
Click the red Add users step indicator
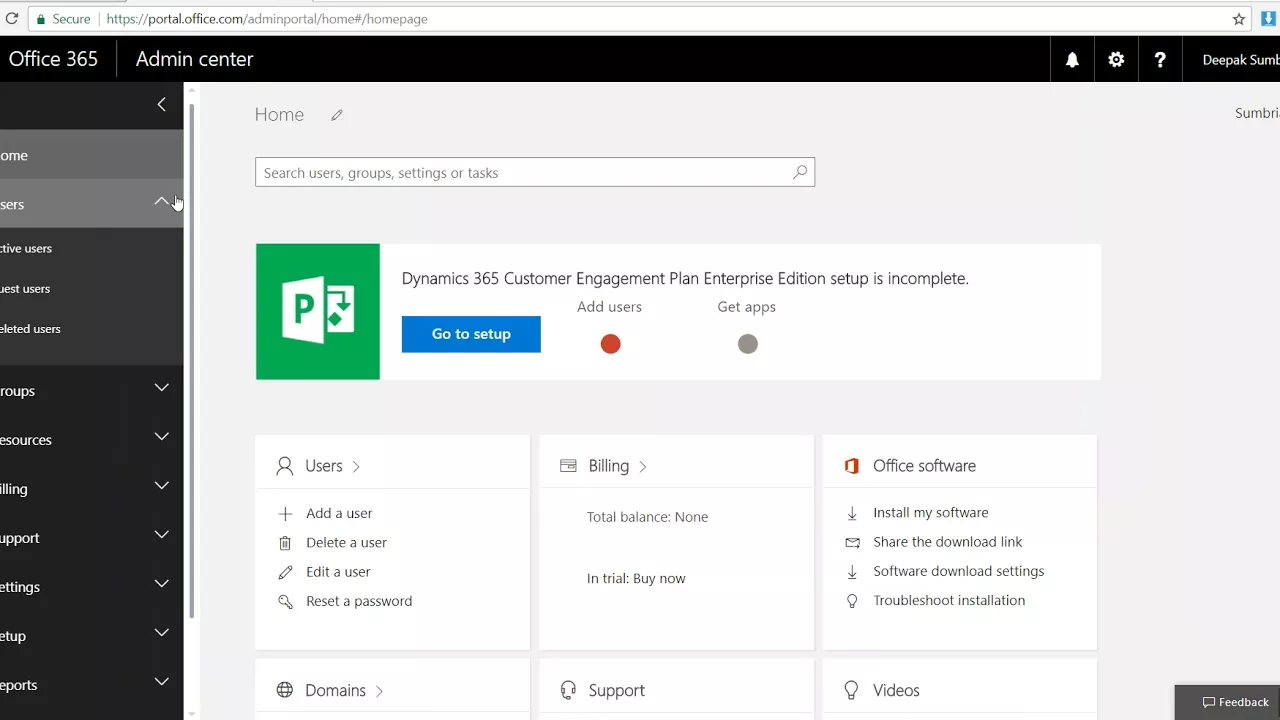pyautogui.click(x=610, y=344)
